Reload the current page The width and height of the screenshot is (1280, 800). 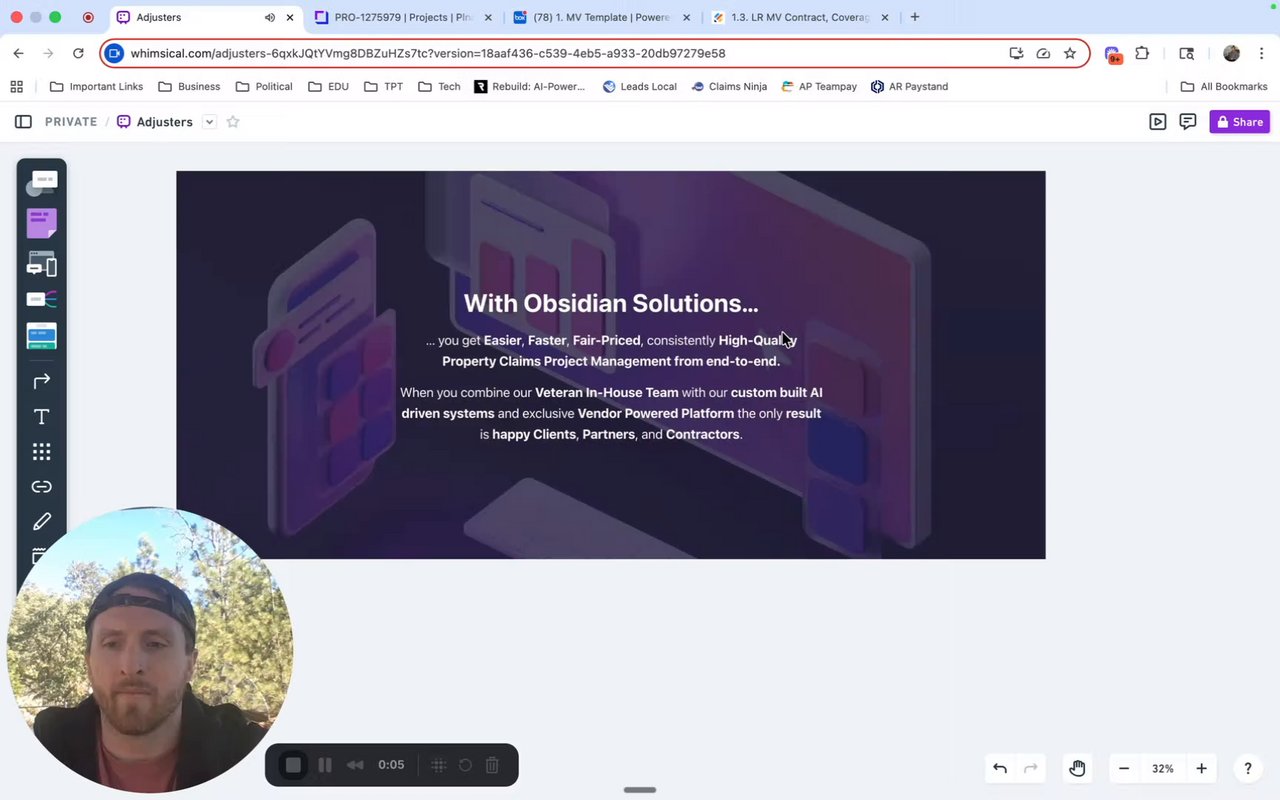(x=79, y=53)
